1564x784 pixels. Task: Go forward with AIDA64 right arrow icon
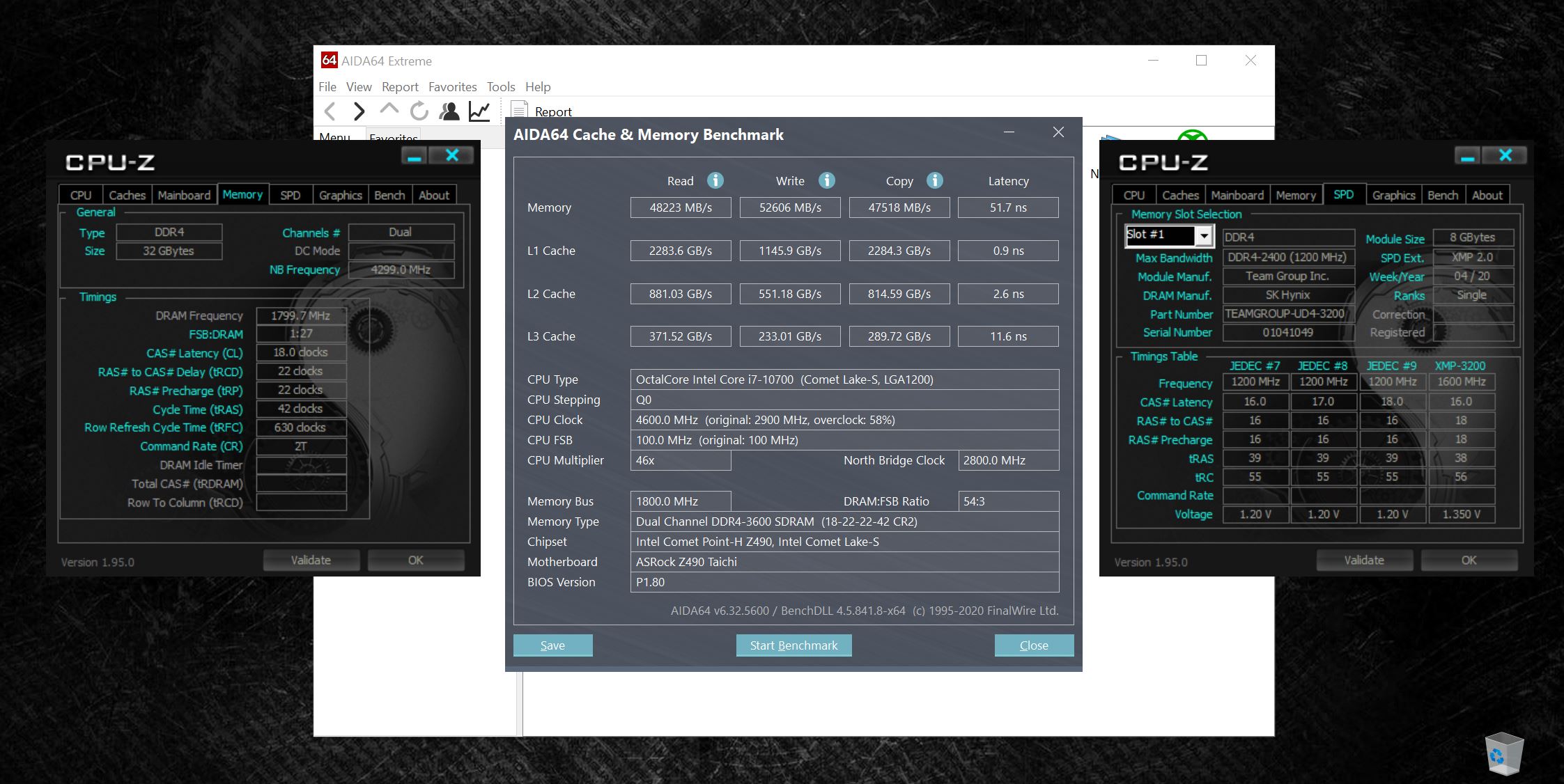(x=359, y=111)
